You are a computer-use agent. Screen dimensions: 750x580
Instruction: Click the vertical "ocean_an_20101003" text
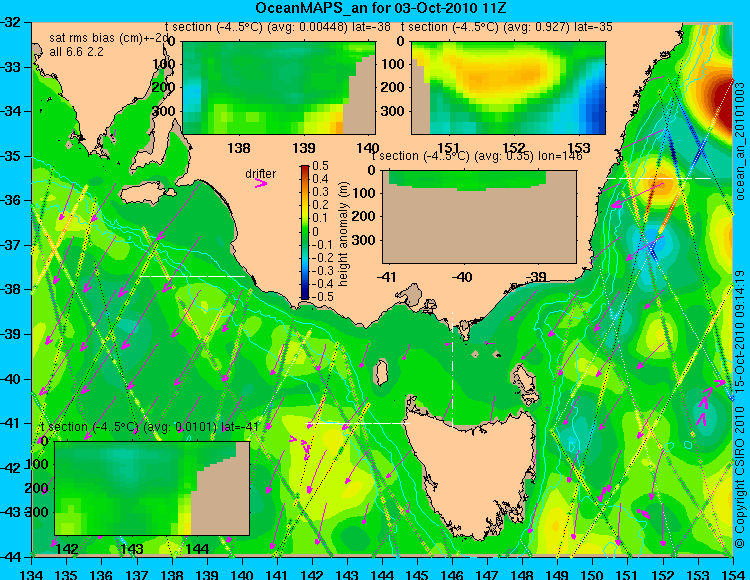[x=740, y=141]
